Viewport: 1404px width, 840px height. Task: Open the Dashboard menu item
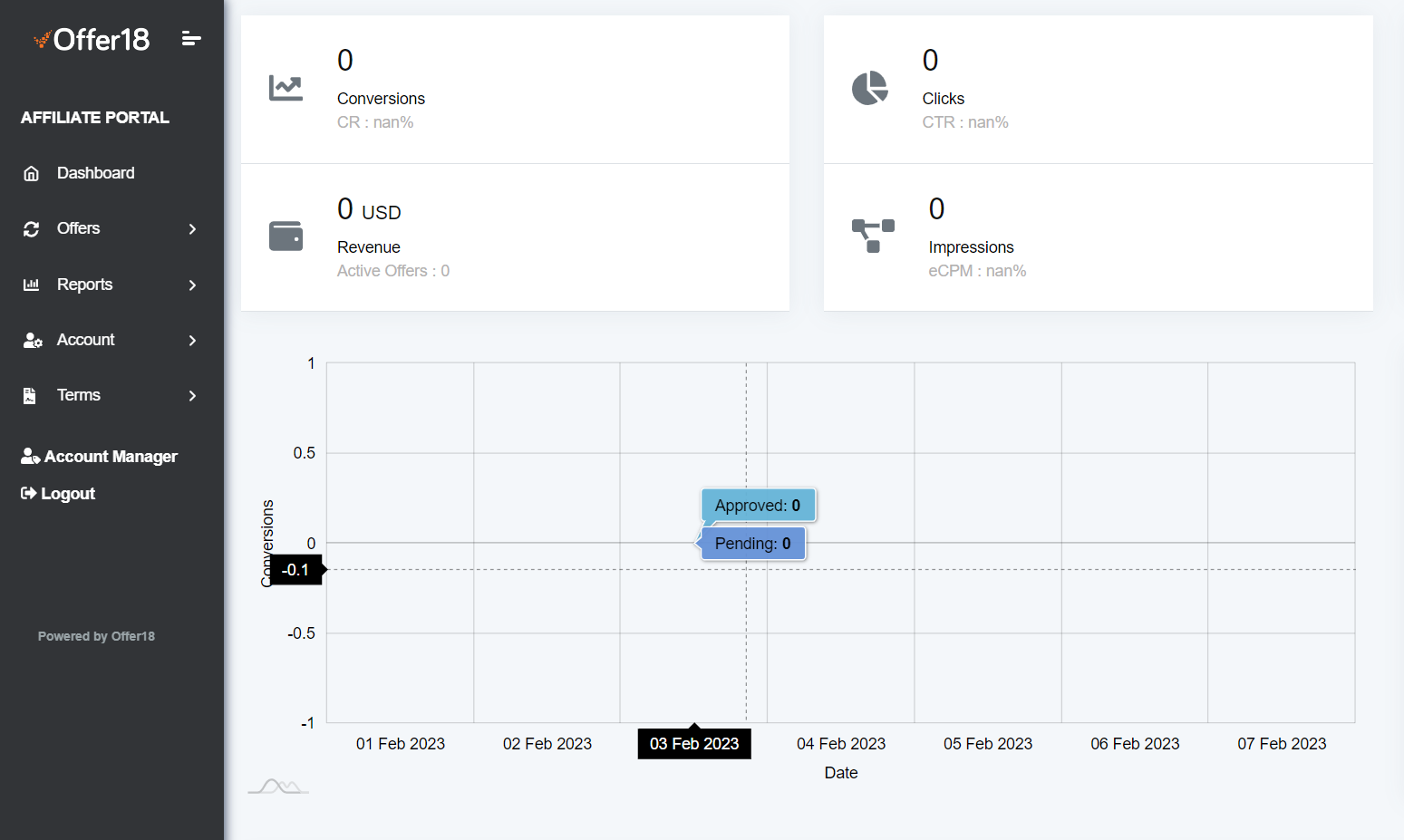coord(95,173)
